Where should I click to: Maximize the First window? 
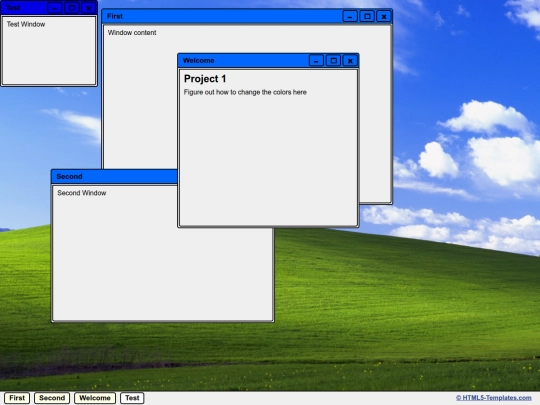pyautogui.click(x=367, y=16)
